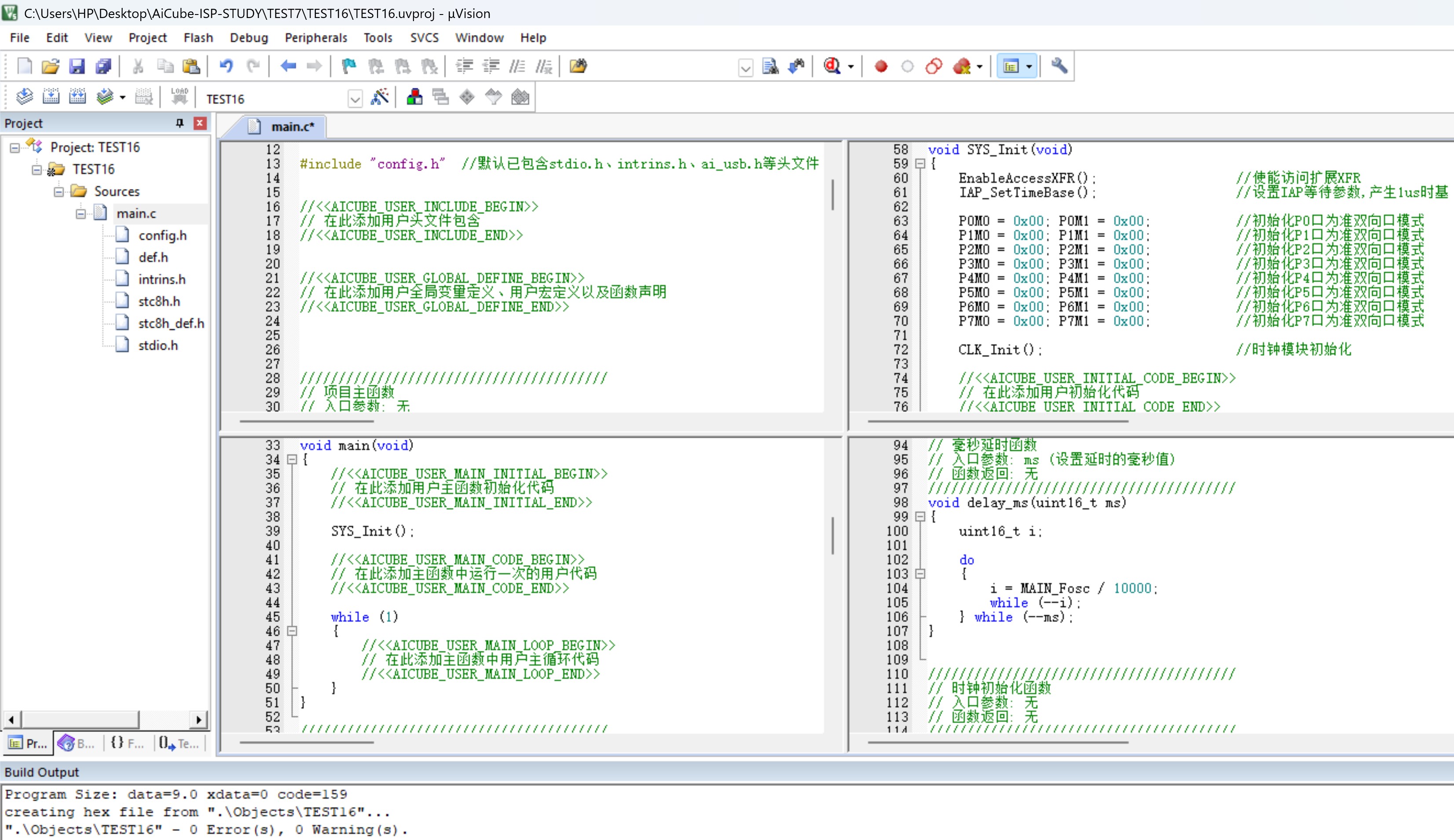Click the Paste clipboard icon
Viewport: 1454px width, 840px height.
tap(191, 66)
